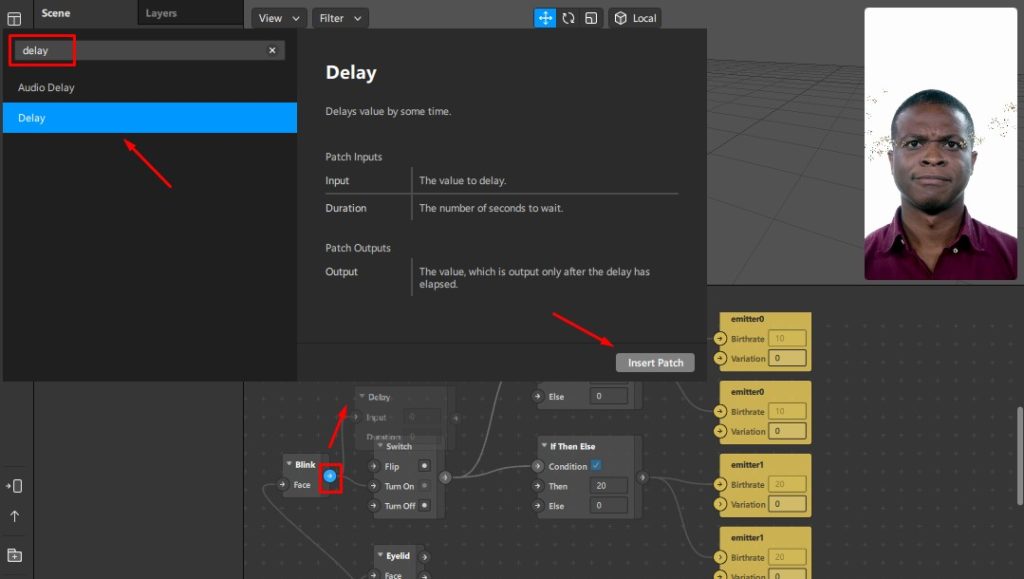This screenshot has width=1024, height=579.
Task: Click the upload arrow icon in sidebar
Action: 15,517
